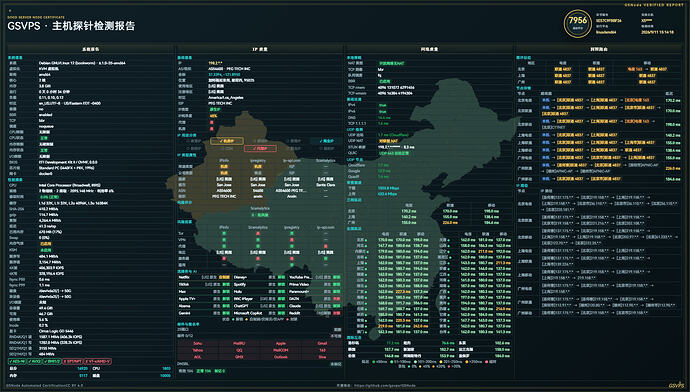The image size is (690, 392).
Task: Click the ipregistry column header in risk table
Action: coord(292,227)
